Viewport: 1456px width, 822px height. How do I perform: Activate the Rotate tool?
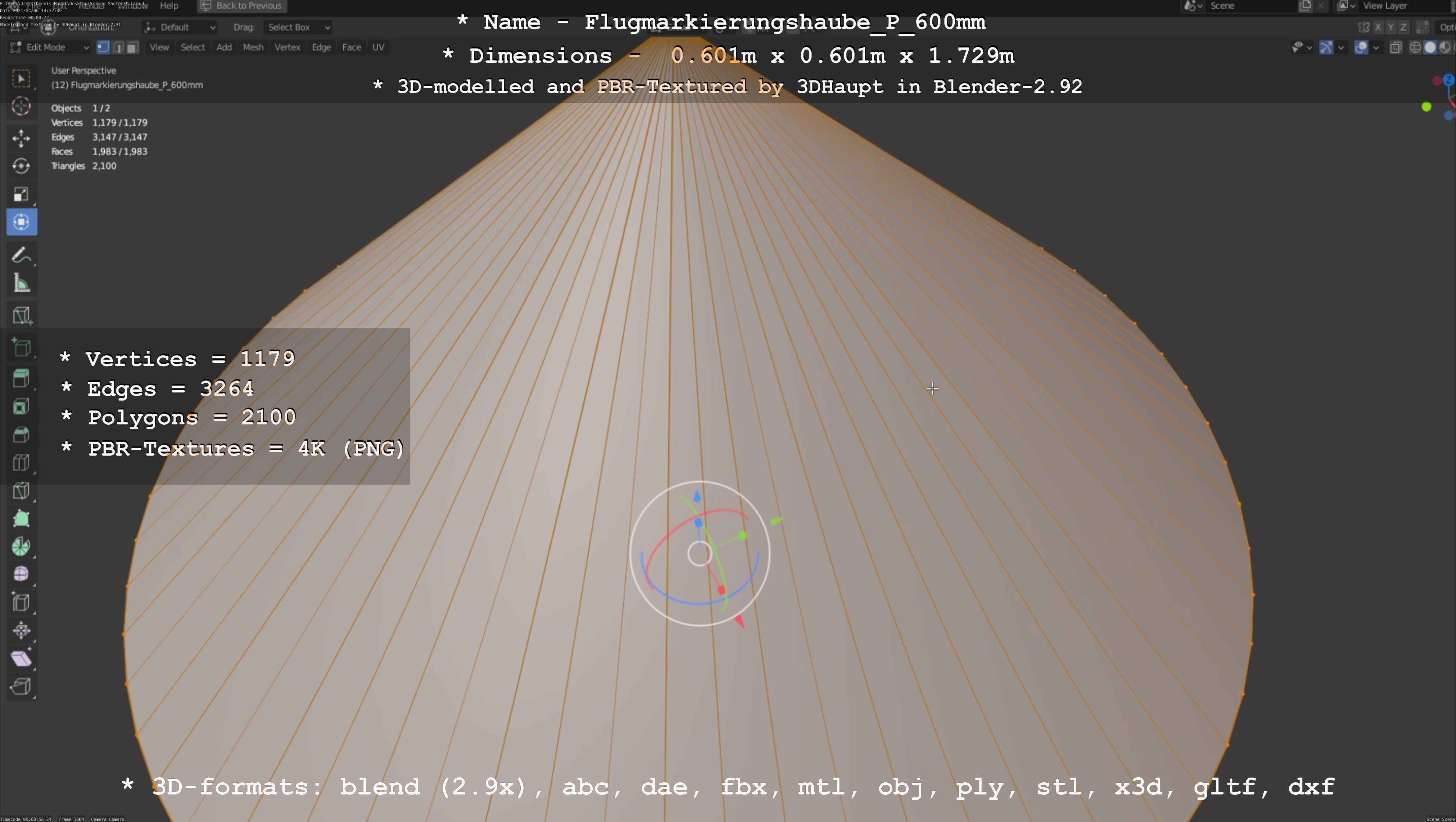coord(21,166)
